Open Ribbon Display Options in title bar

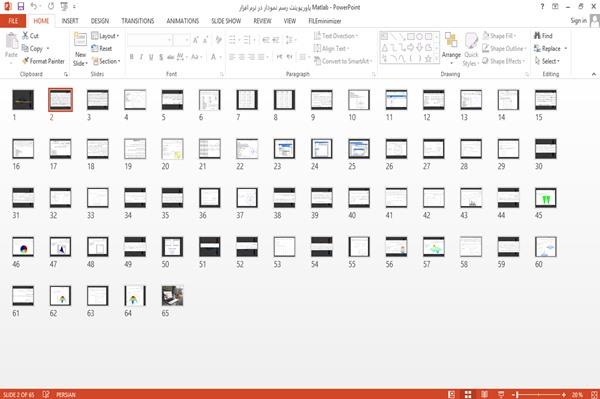[x=555, y=7]
